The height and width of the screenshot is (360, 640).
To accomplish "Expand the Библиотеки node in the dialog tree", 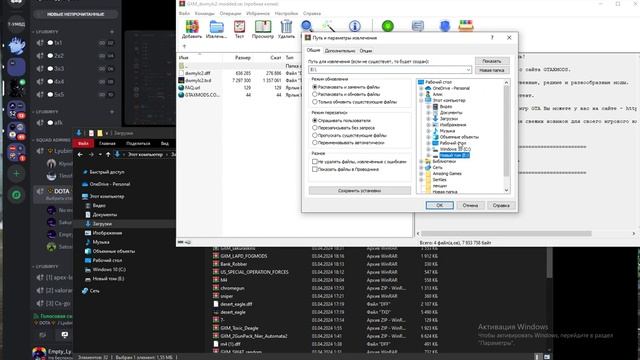I will pyautogui.click(x=421, y=162).
